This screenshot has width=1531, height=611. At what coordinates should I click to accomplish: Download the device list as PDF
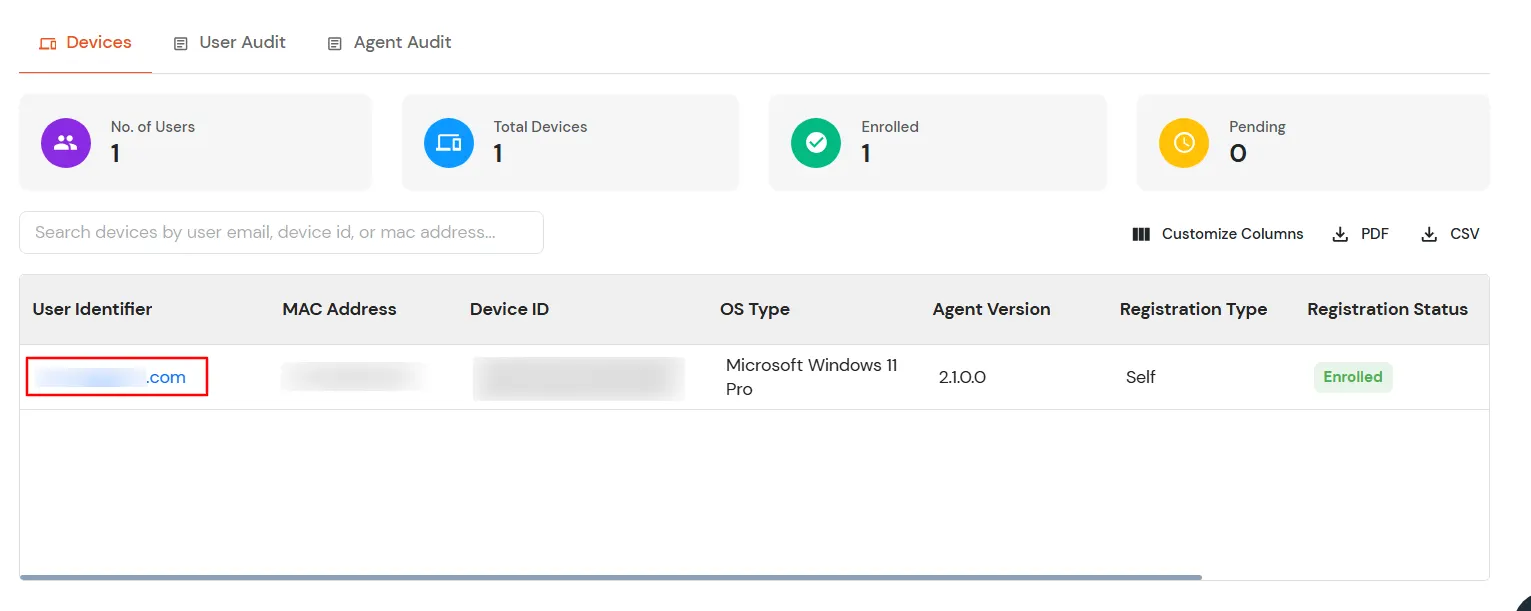[1361, 234]
